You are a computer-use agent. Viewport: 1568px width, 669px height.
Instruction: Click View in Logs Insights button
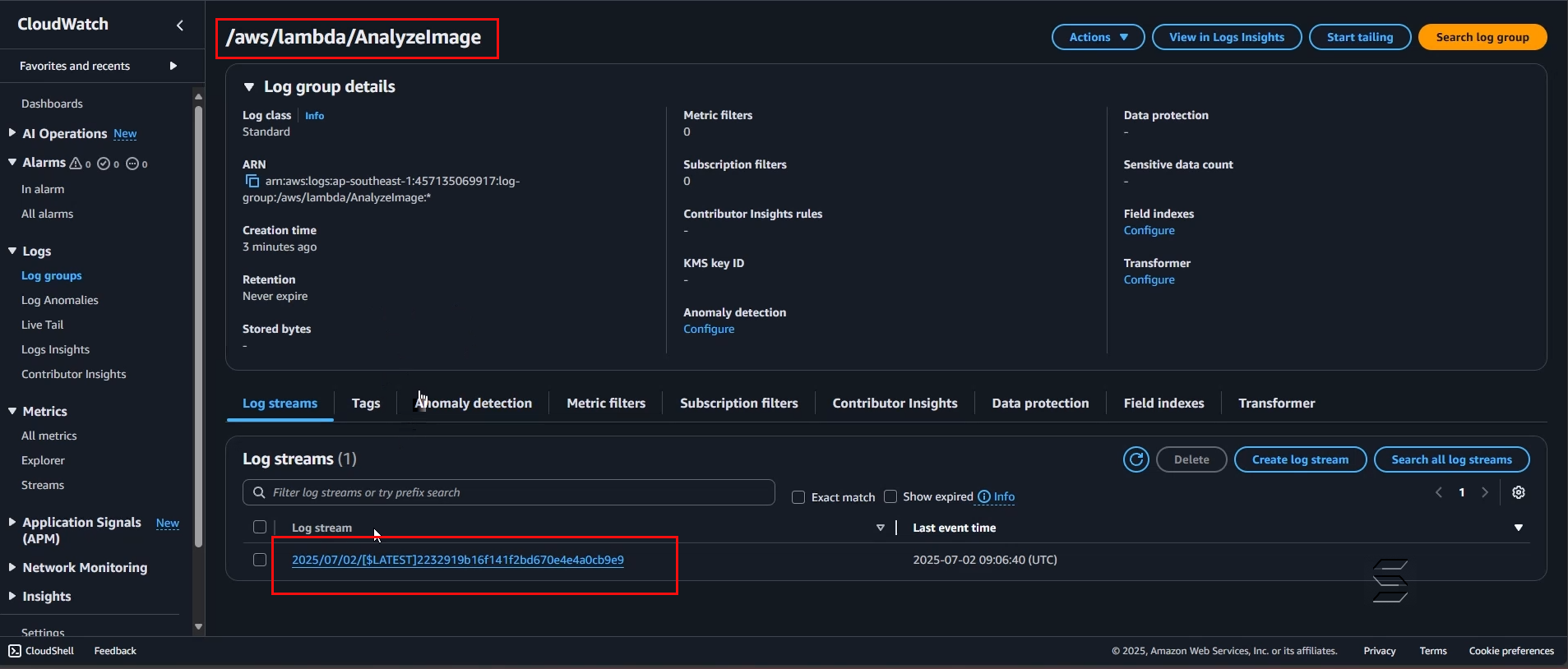(1227, 37)
